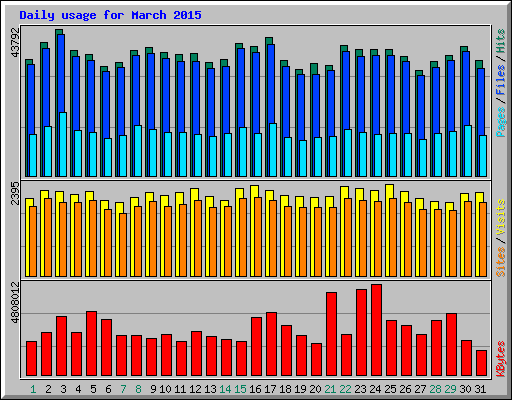Click day 30 on the date axis
Screen dimensions: 512x400
465,389
